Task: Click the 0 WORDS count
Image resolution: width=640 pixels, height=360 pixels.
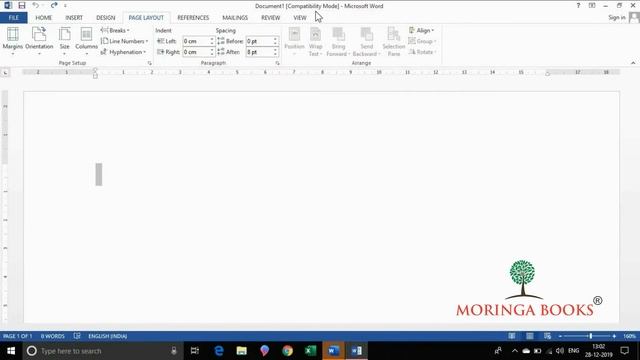Action: click(53, 336)
